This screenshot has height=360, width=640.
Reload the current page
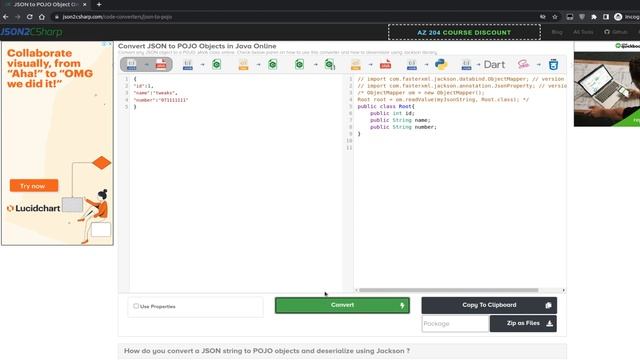click(x=29, y=17)
